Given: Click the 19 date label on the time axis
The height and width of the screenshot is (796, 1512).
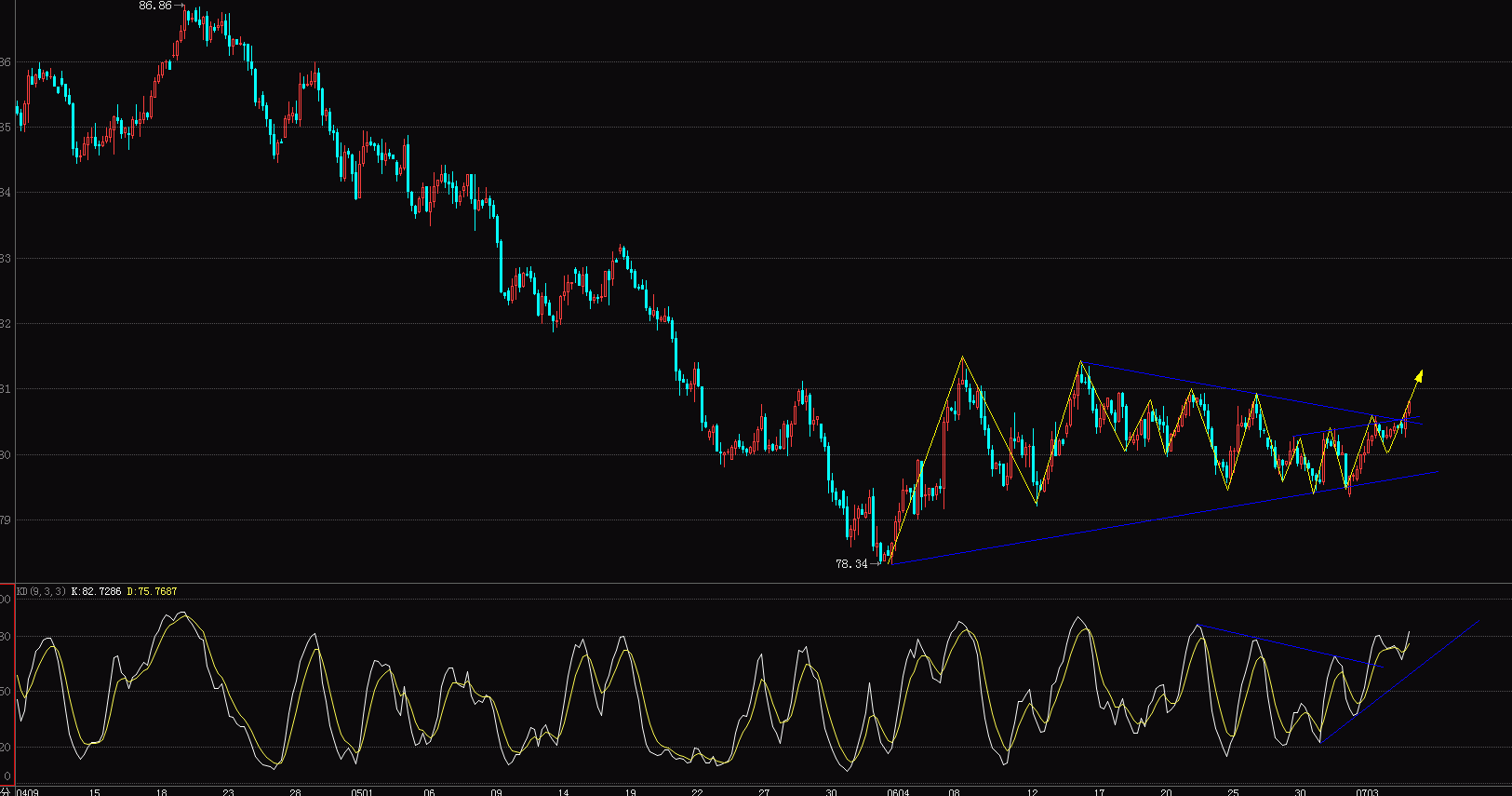Looking at the screenshot, I should click(x=630, y=792).
